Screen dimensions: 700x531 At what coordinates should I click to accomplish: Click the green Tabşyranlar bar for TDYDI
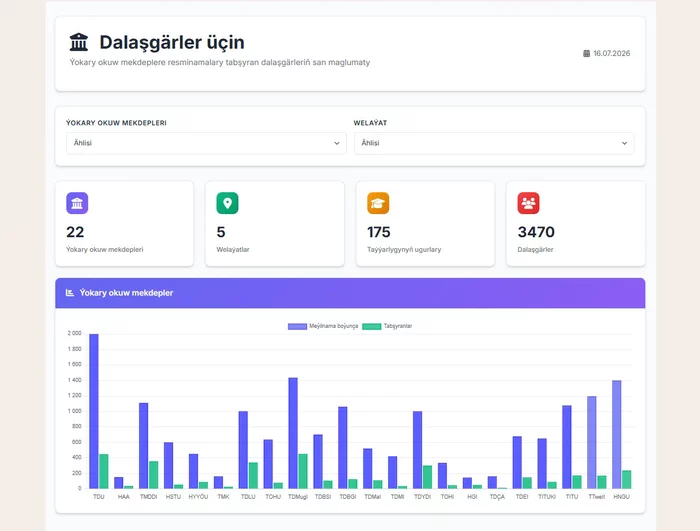(427, 477)
